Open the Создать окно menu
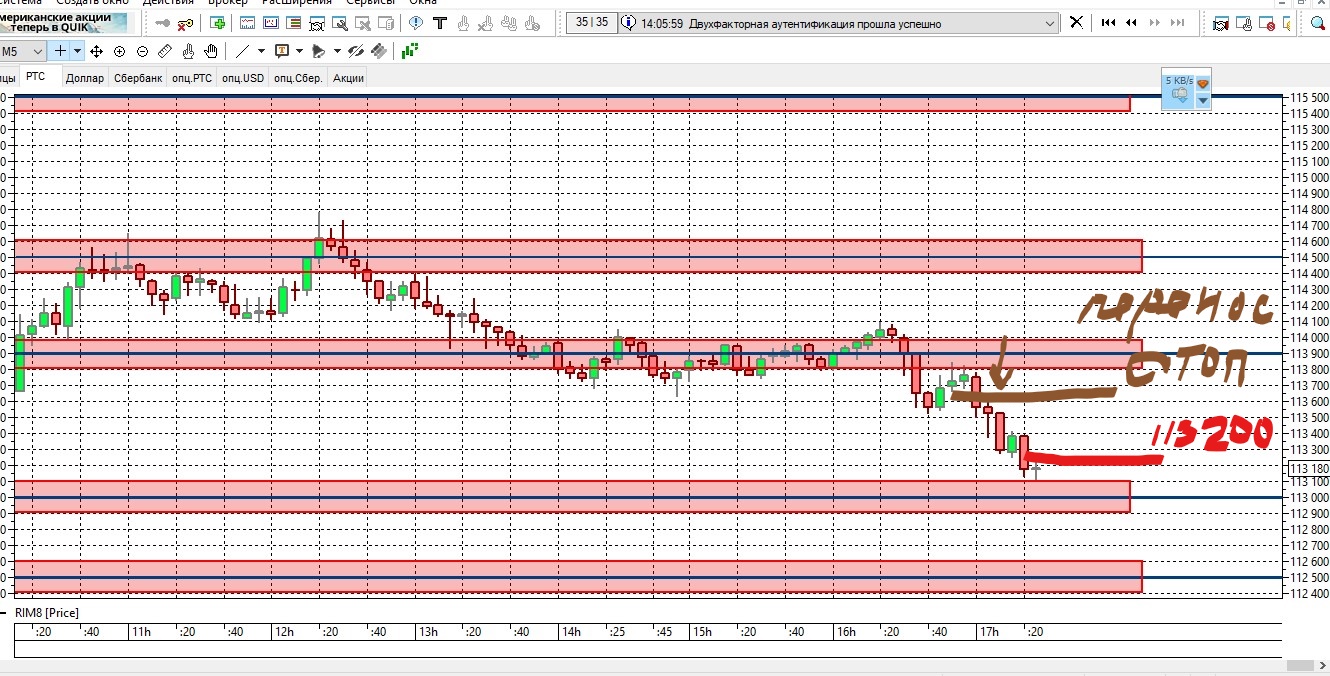This screenshot has height=676, width=1330. (92, 3)
